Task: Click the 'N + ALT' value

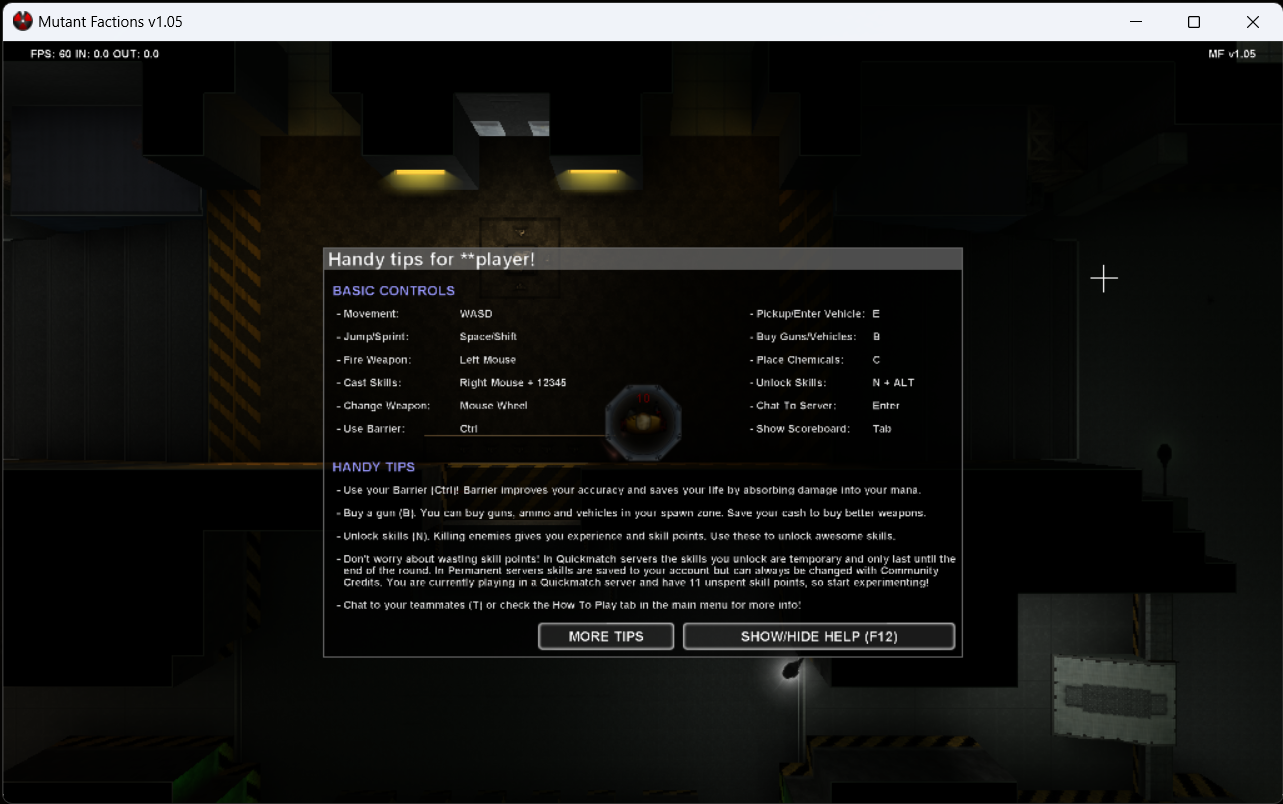Action: tap(893, 383)
